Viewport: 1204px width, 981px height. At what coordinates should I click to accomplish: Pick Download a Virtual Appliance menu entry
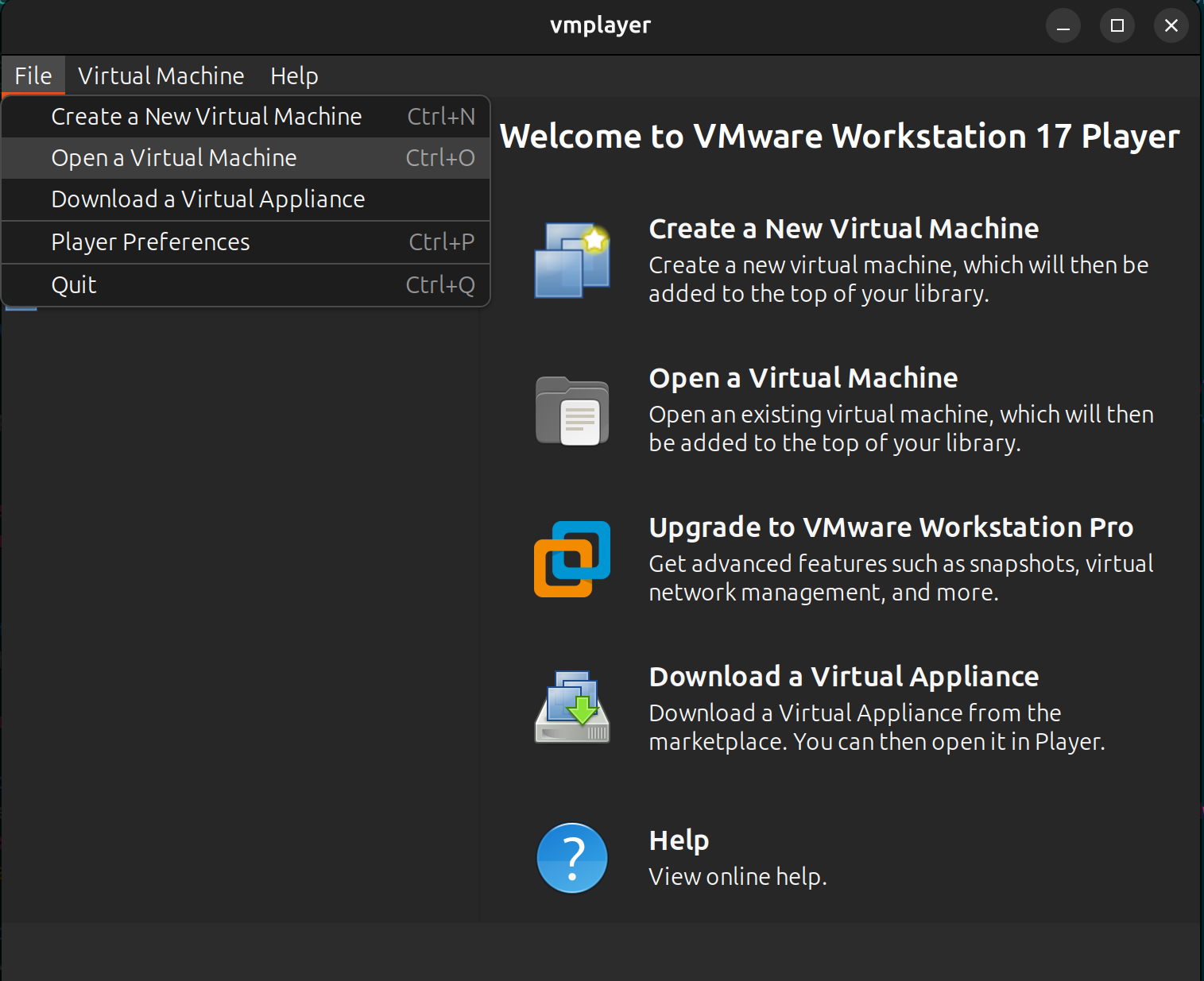click(x=208, y=199)
